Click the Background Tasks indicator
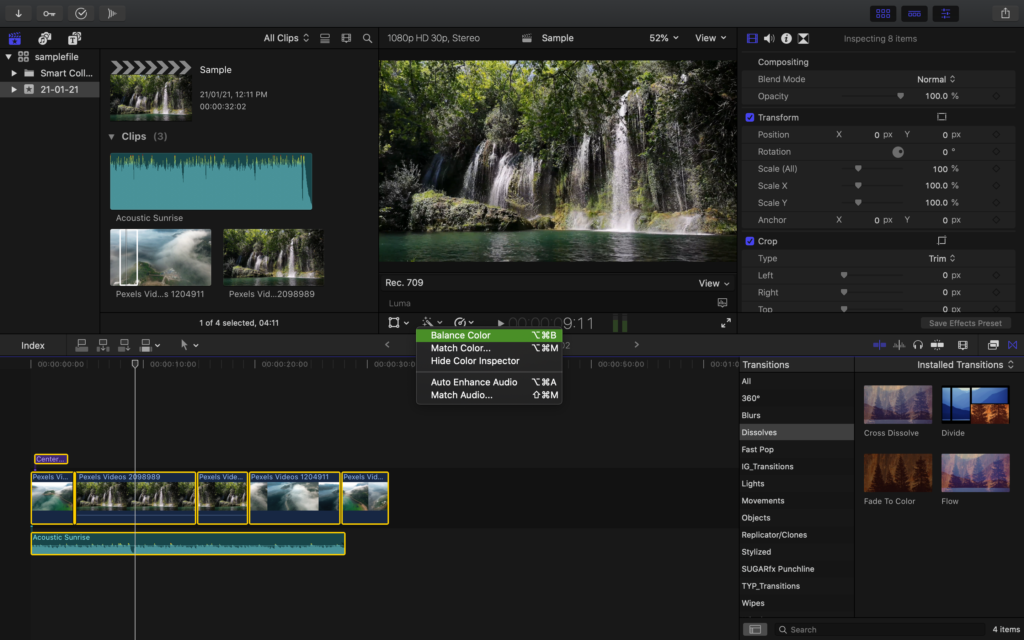This screenshot has height=640, width=1024. (112, 12)
